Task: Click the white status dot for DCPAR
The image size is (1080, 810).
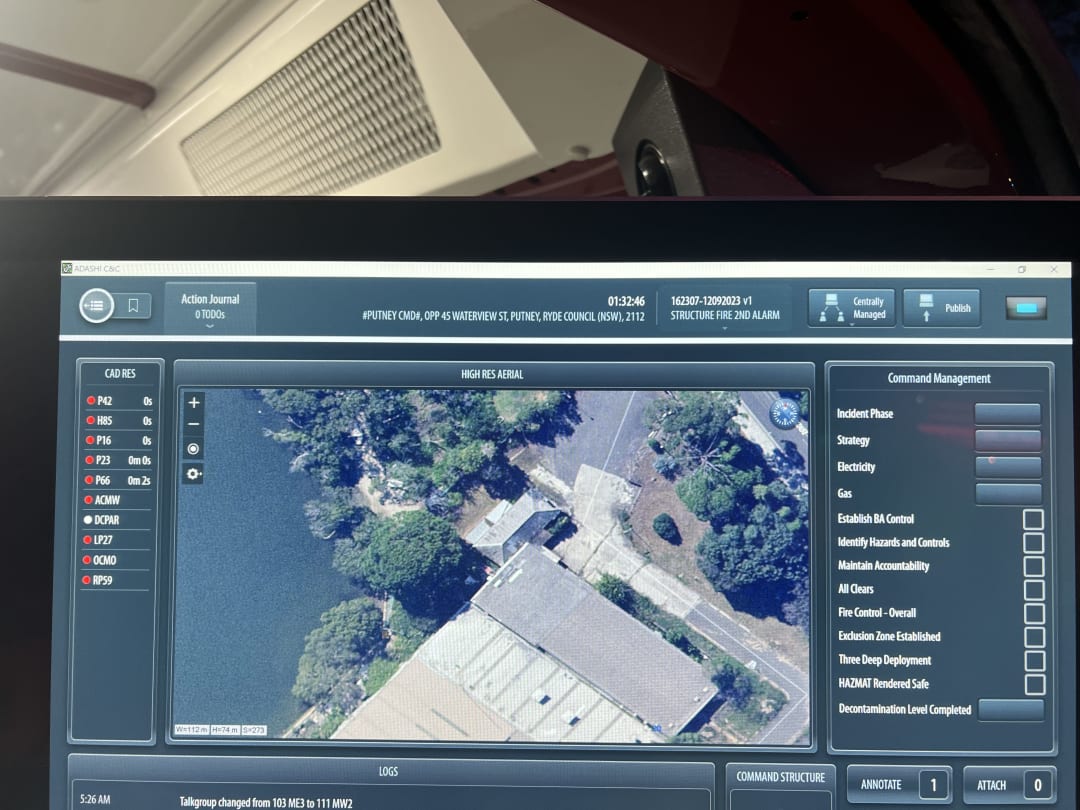Action: point(88,520)
